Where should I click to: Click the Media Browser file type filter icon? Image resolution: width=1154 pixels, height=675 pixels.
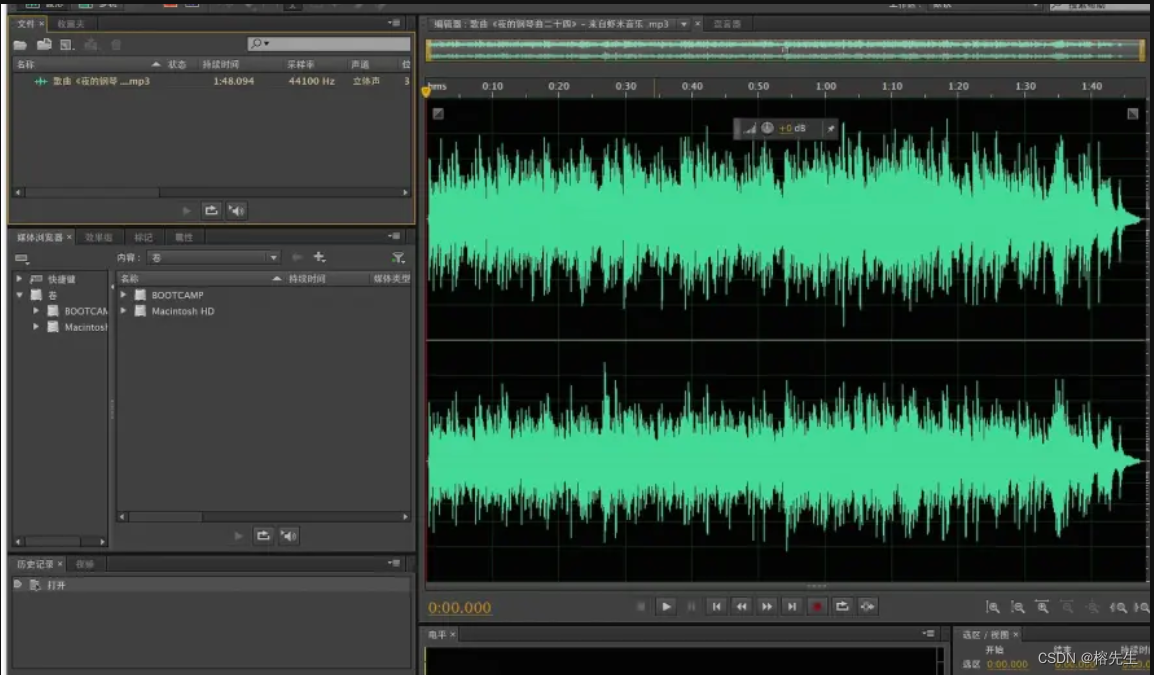[398, 258]
